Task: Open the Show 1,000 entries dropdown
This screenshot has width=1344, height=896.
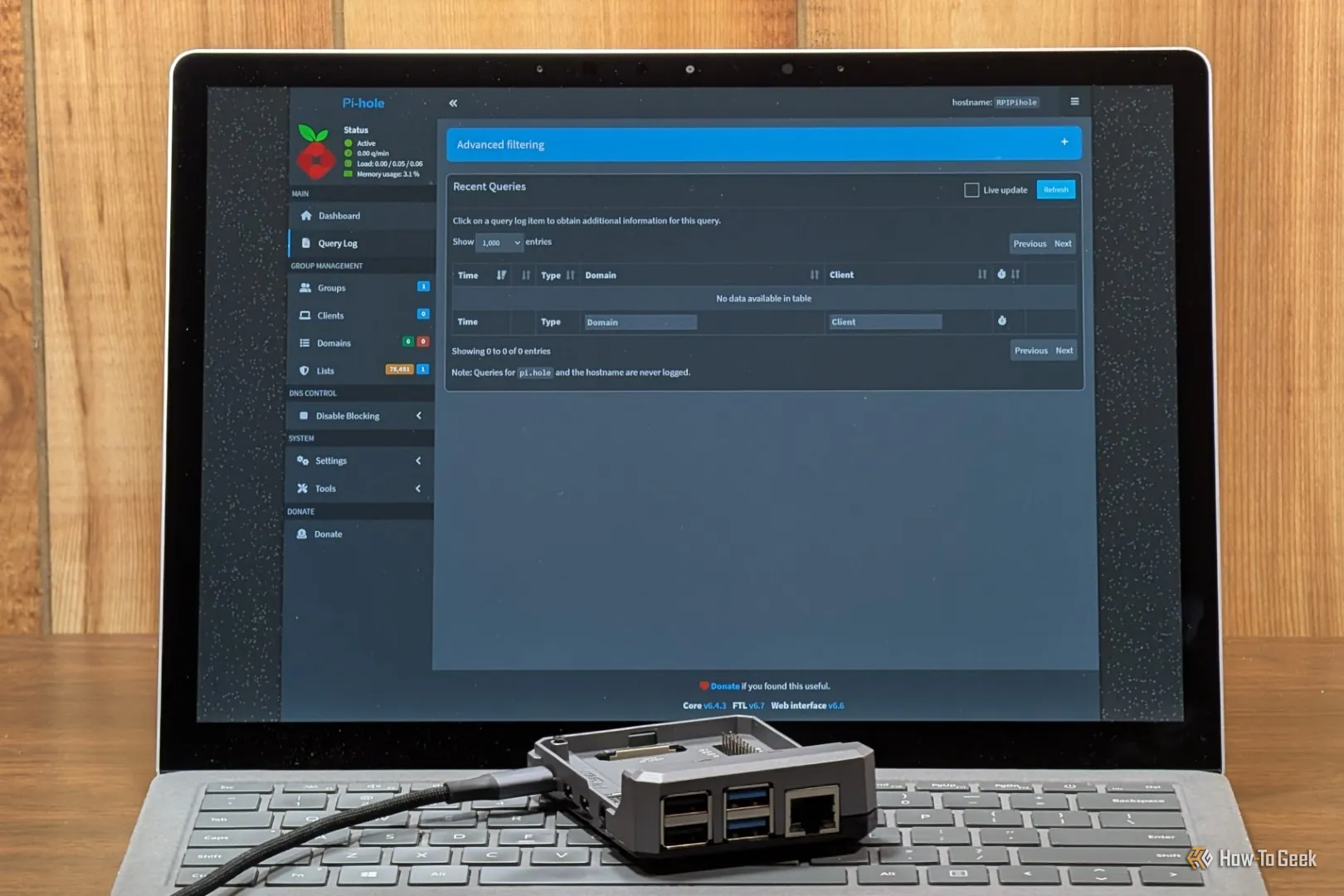Action: pyautogui.click(x=500, y=242)
